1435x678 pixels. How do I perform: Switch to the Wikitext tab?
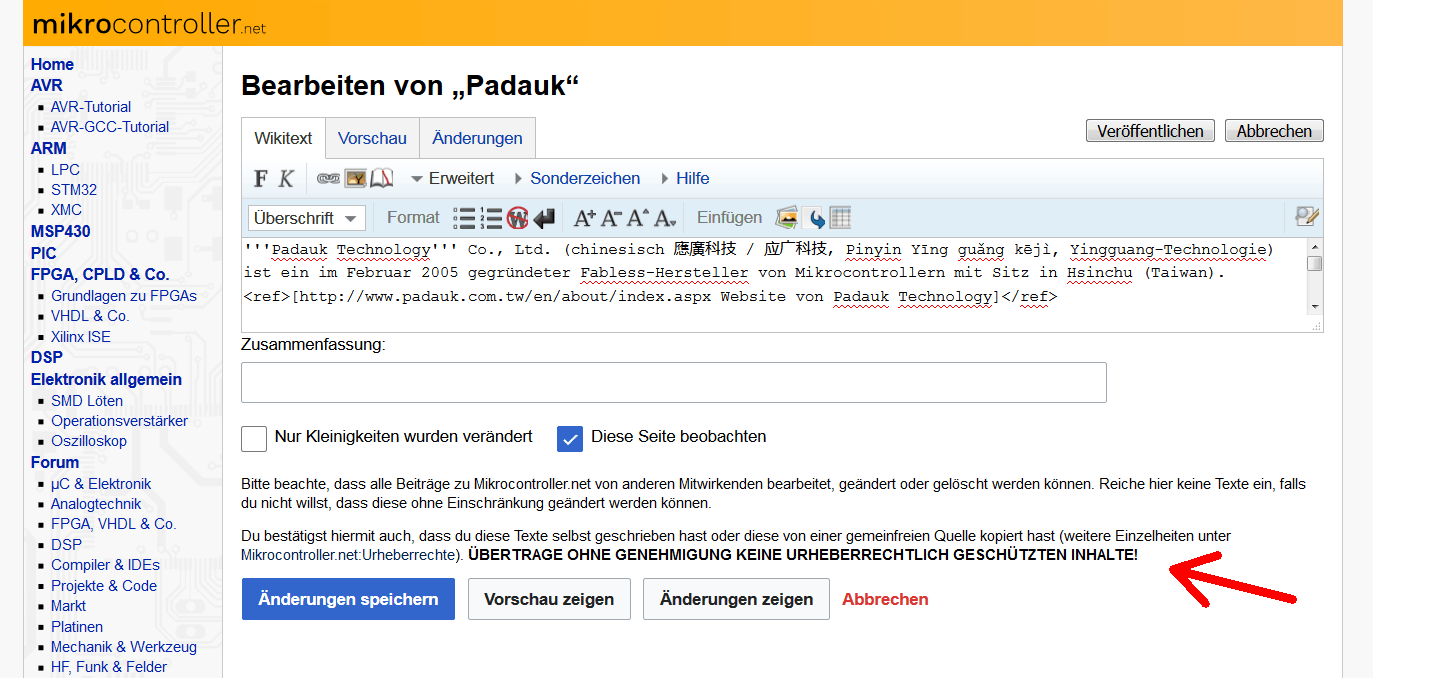click(283, 138)
